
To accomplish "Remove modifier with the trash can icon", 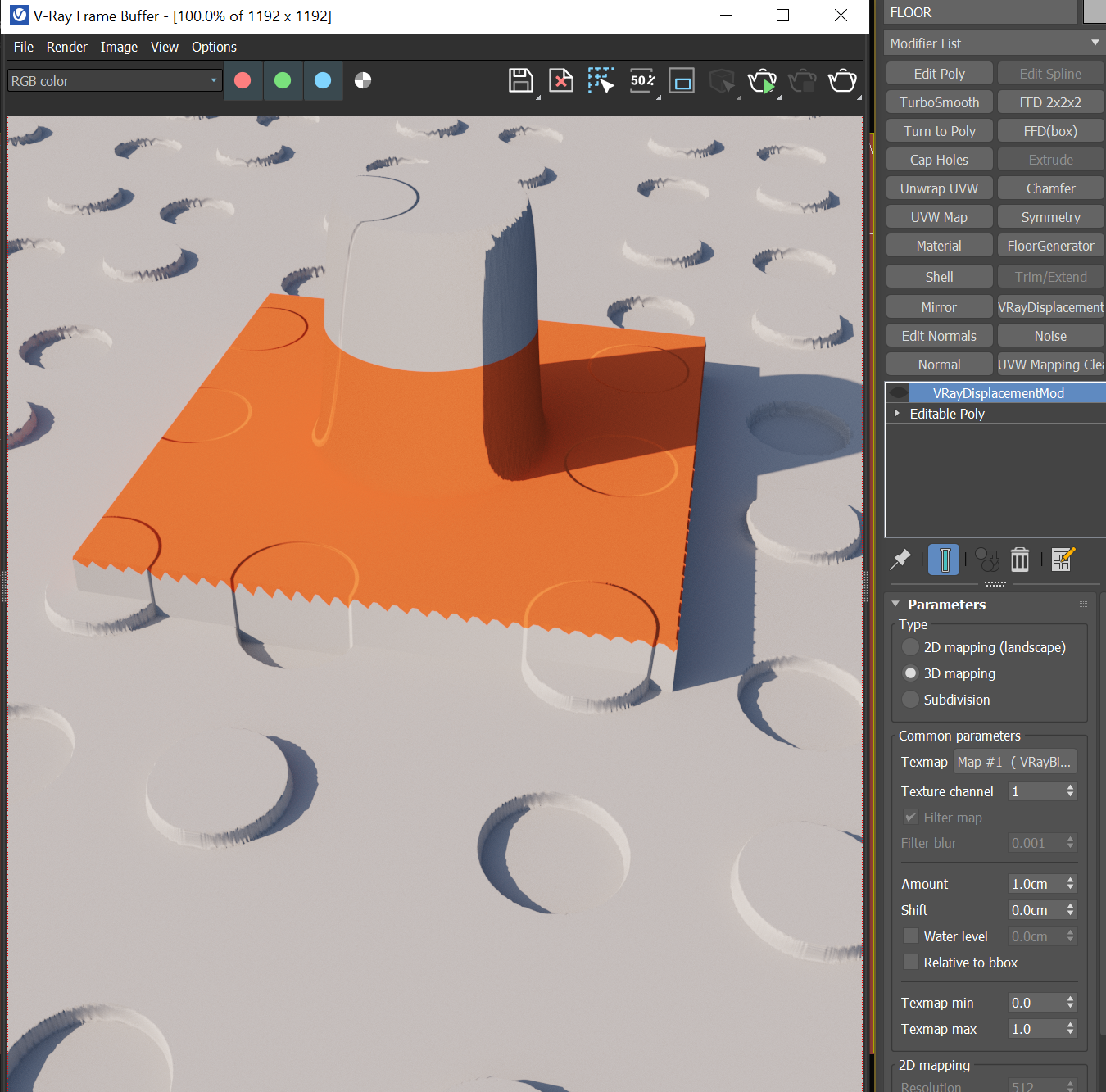I will 1020,560.
